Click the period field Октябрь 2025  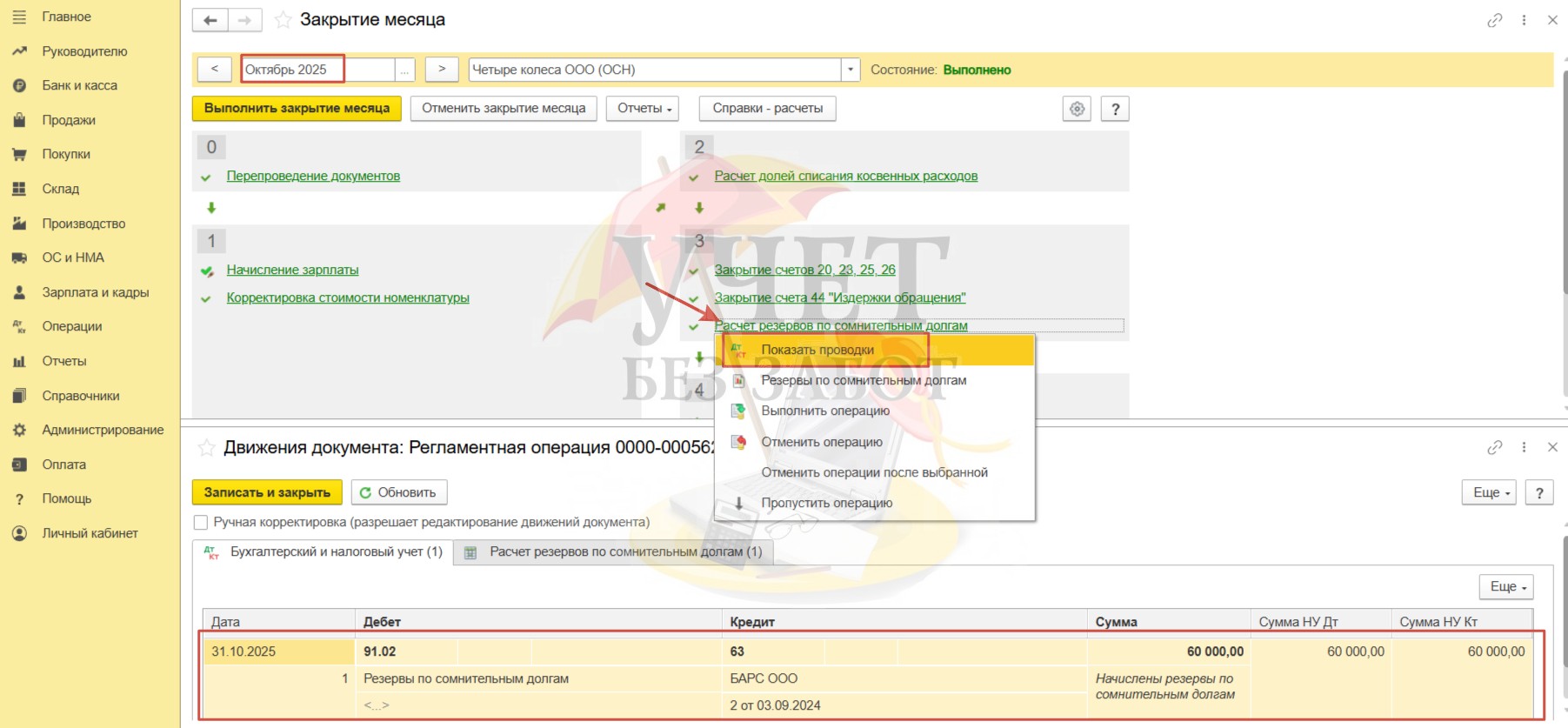[x=317, y=70]
